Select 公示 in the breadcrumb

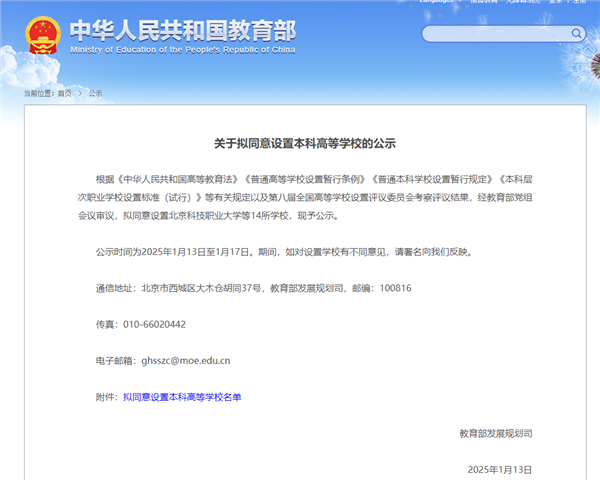[x=95, y=93]
